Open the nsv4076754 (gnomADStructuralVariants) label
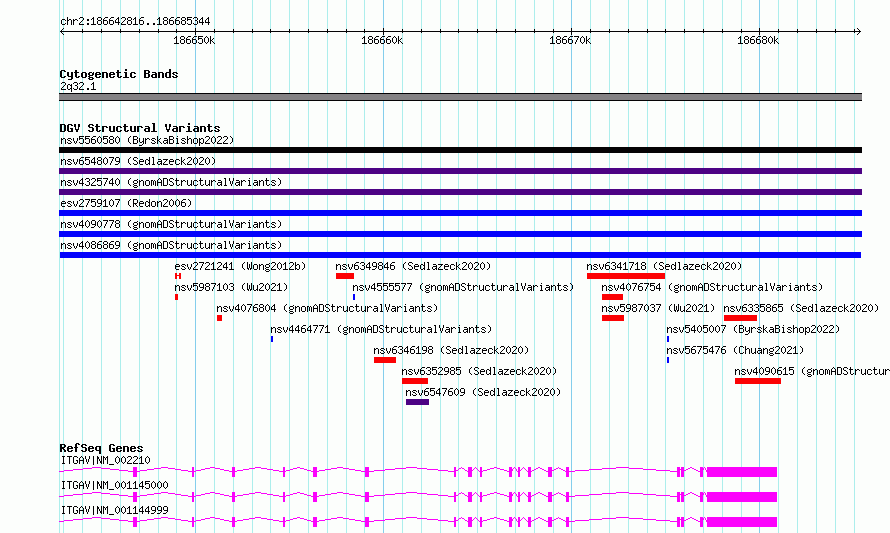The height and width of the screenshot is (533, 890). (x=712, y=287)
